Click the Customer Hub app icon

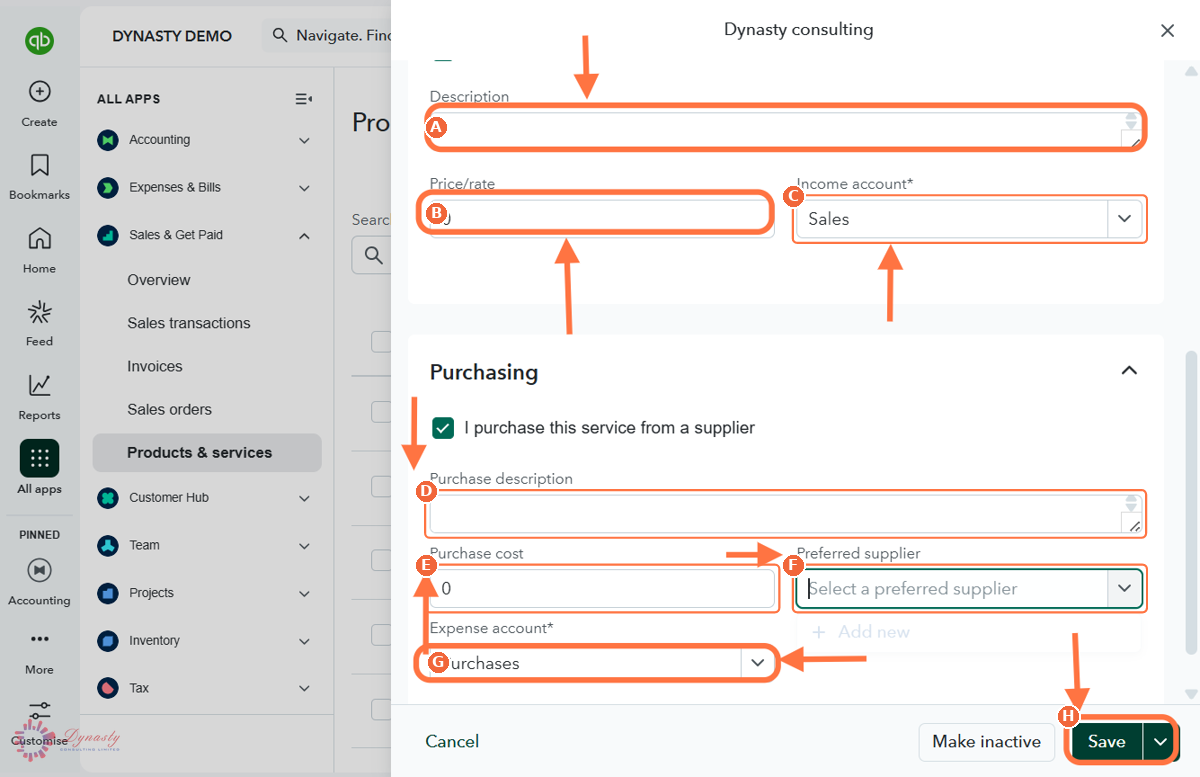click(x=108, y=497)
